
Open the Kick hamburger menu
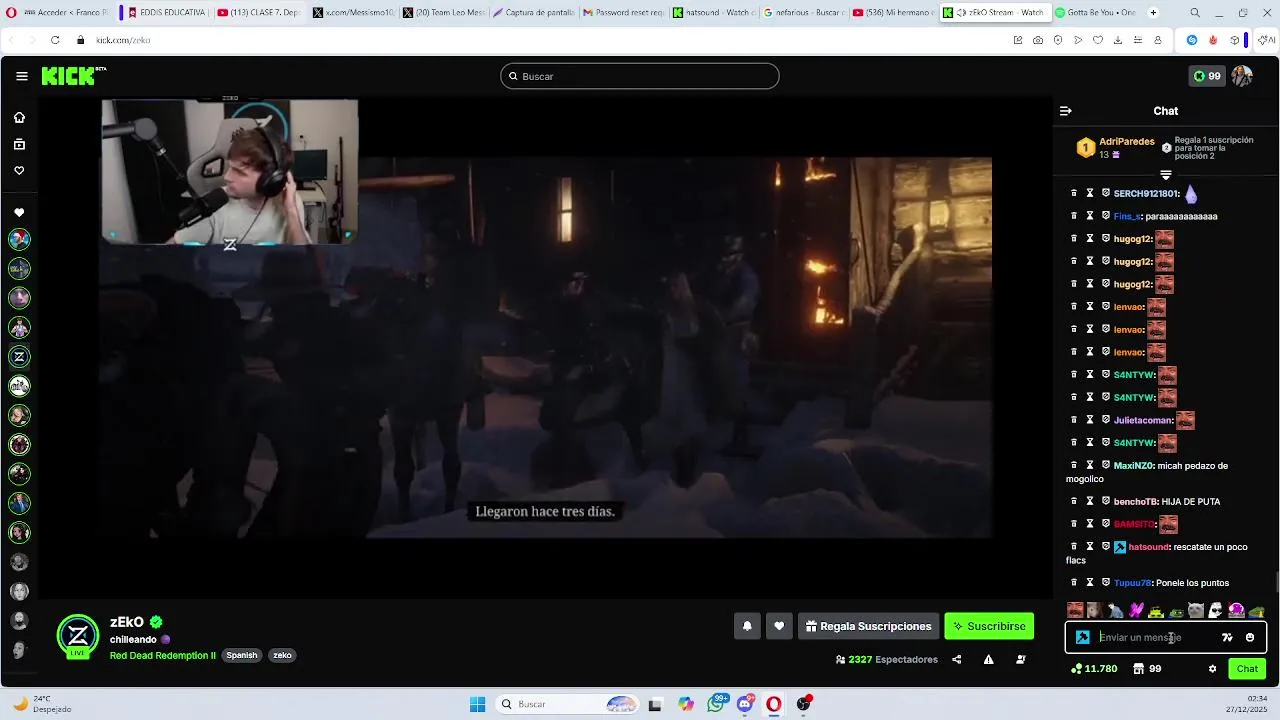(21, 76)
